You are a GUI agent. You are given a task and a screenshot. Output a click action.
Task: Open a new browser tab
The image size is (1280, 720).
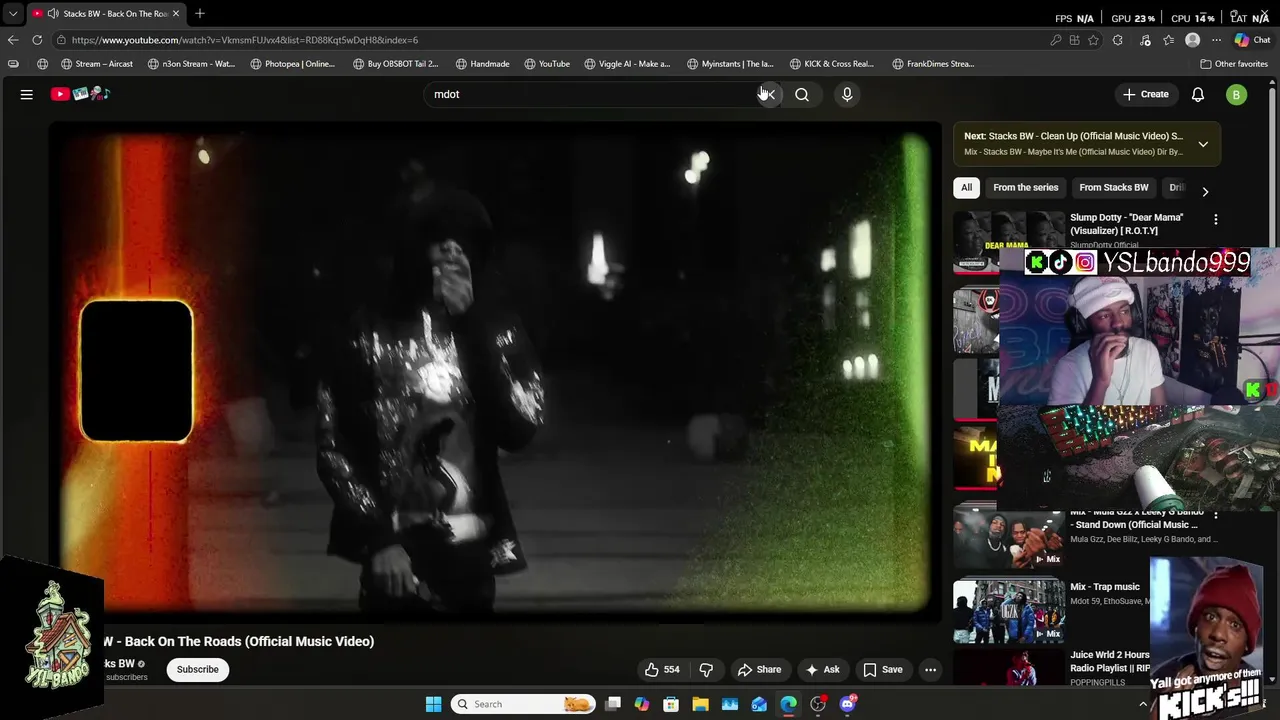200,13
